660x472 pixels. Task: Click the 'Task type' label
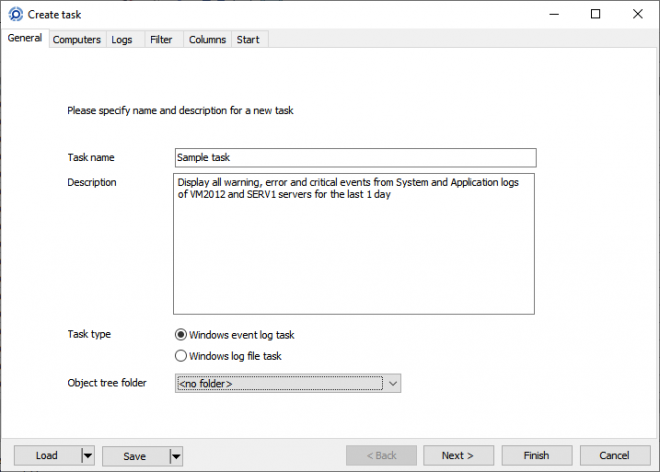pyautogui.click(x=89, y=334)
